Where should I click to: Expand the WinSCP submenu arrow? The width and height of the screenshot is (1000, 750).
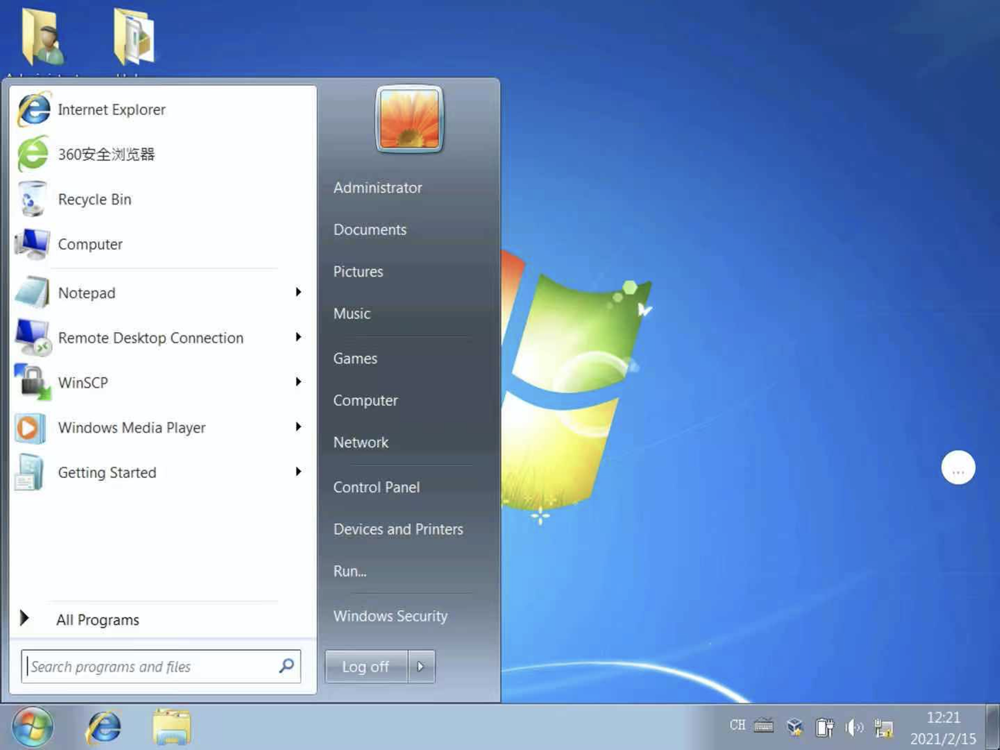click(298, 381)
